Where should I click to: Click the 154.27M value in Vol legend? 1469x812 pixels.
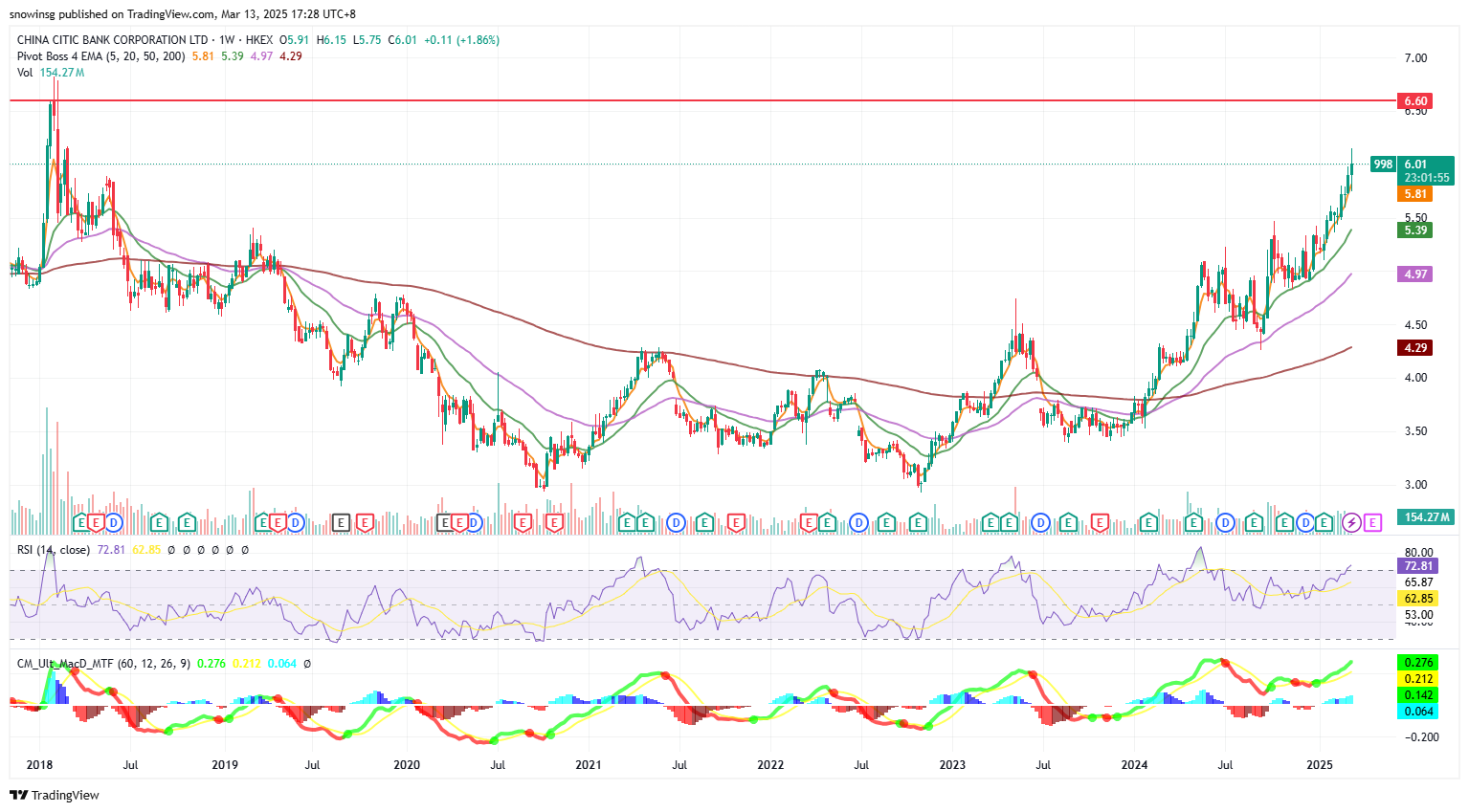62,73
